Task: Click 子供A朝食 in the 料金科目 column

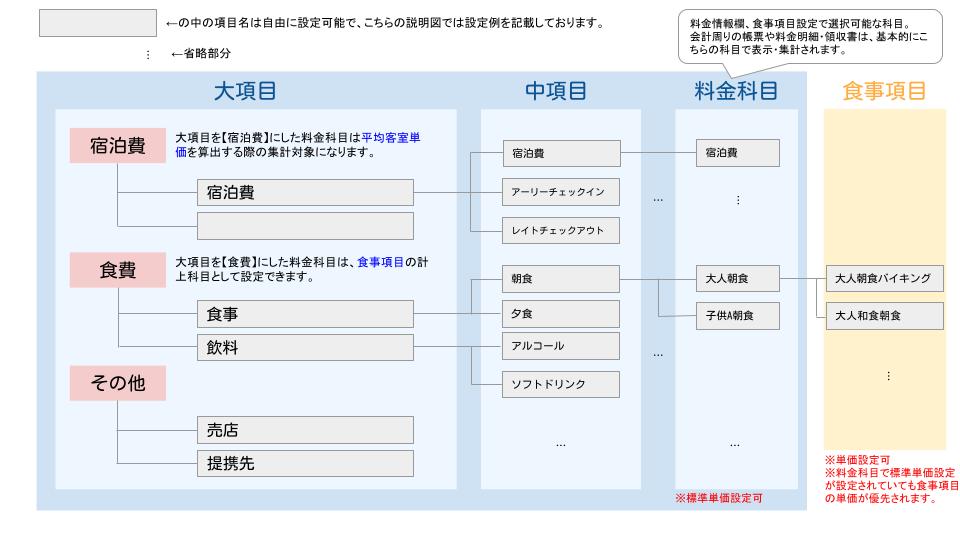Action: (736, 316)
